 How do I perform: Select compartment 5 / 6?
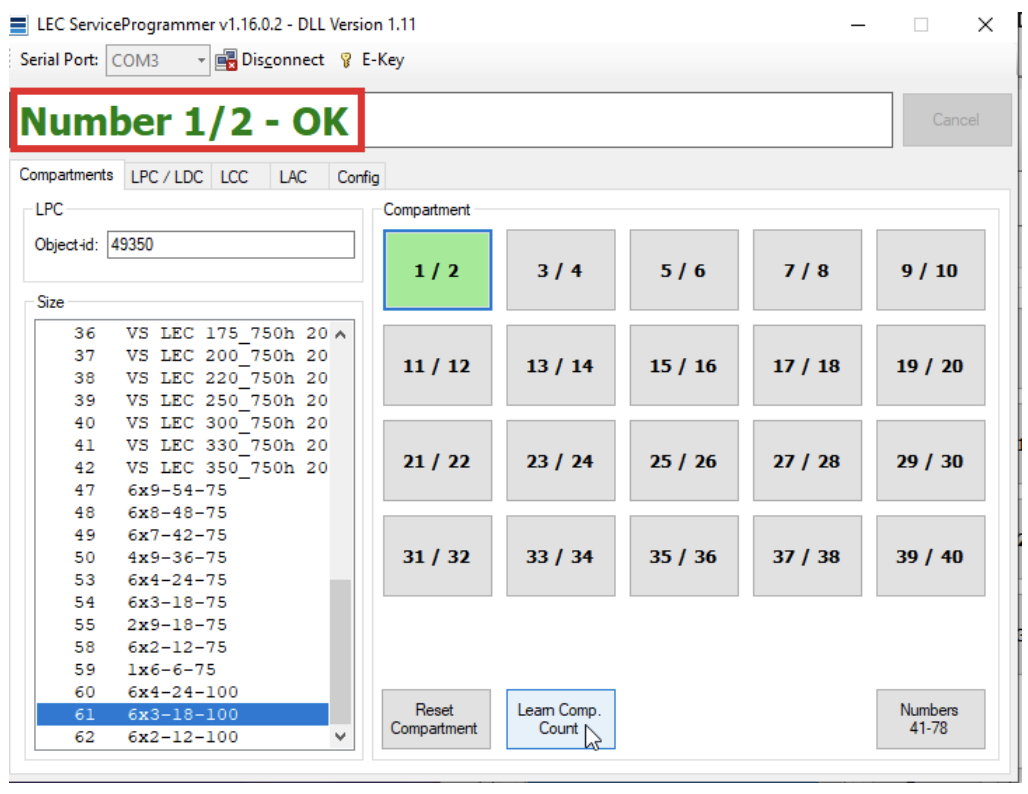pos(684,270)
